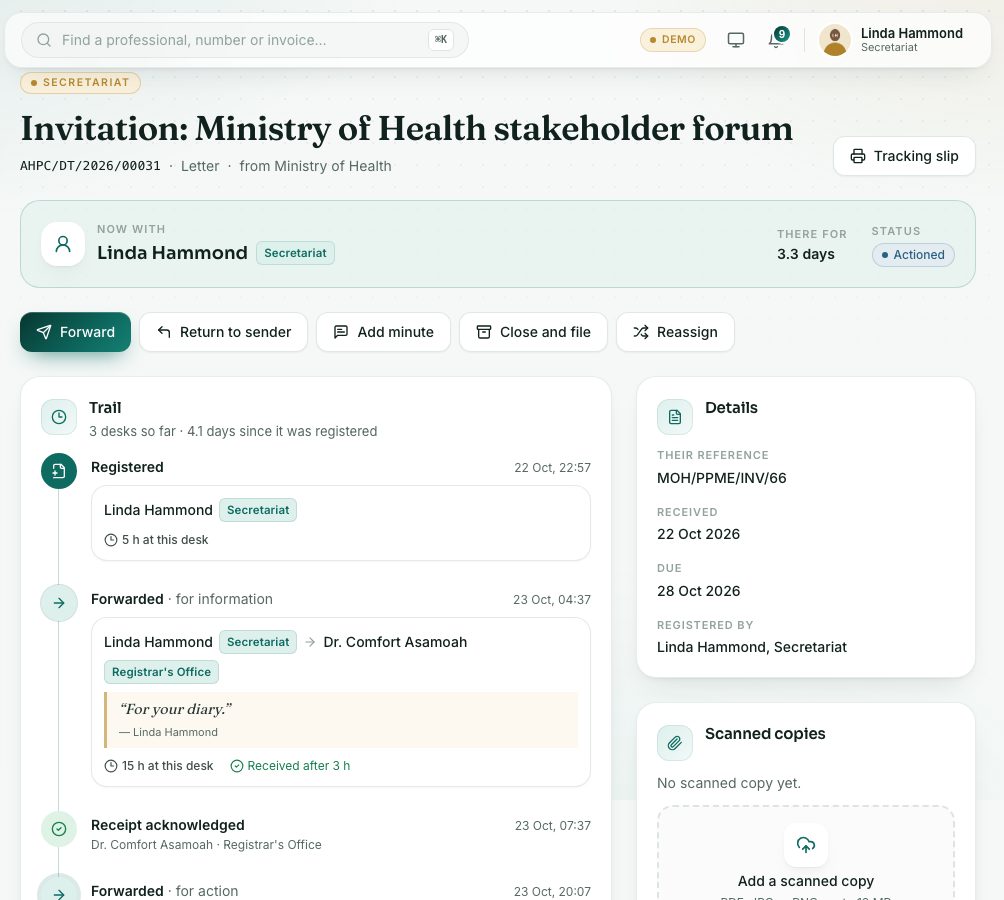Click Linda Hammond's profile avatar
Image resolution: width=1004 pixels, height=900 pixels.
[x=835, y=40]
